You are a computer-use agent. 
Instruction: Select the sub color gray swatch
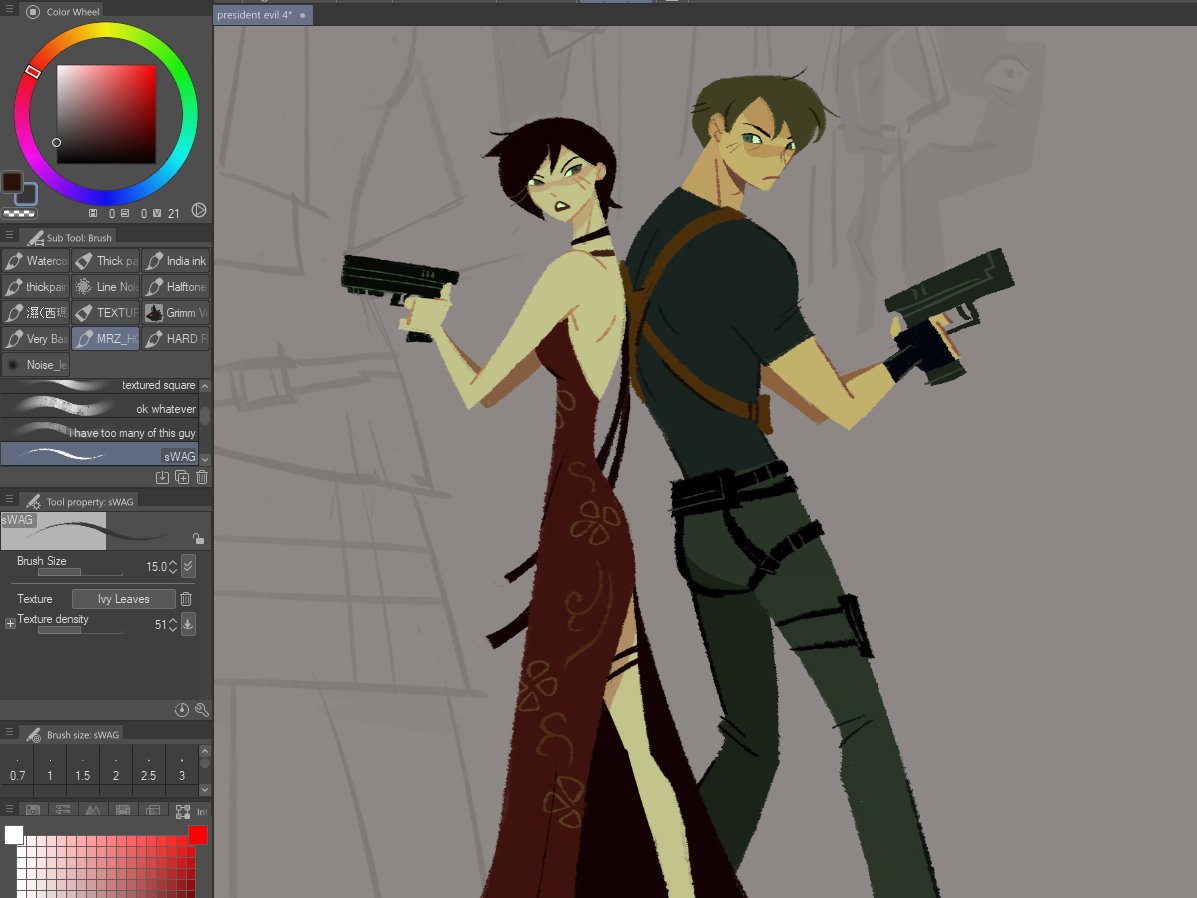[29, 197]
